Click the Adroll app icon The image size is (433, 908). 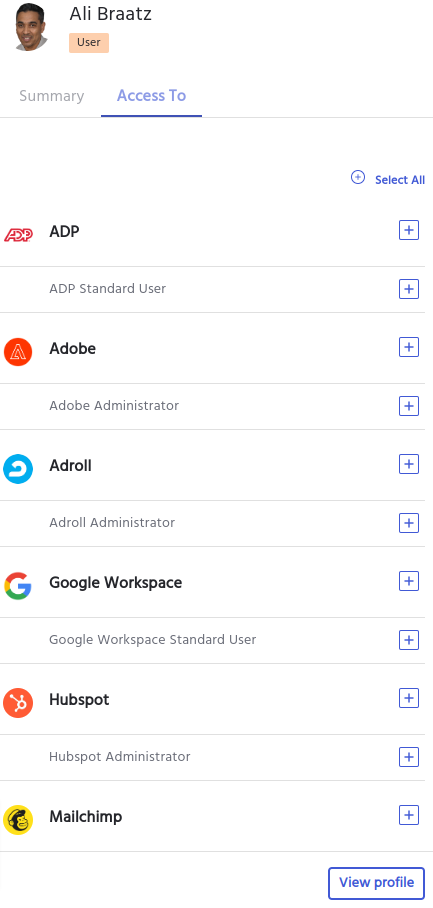18,469
